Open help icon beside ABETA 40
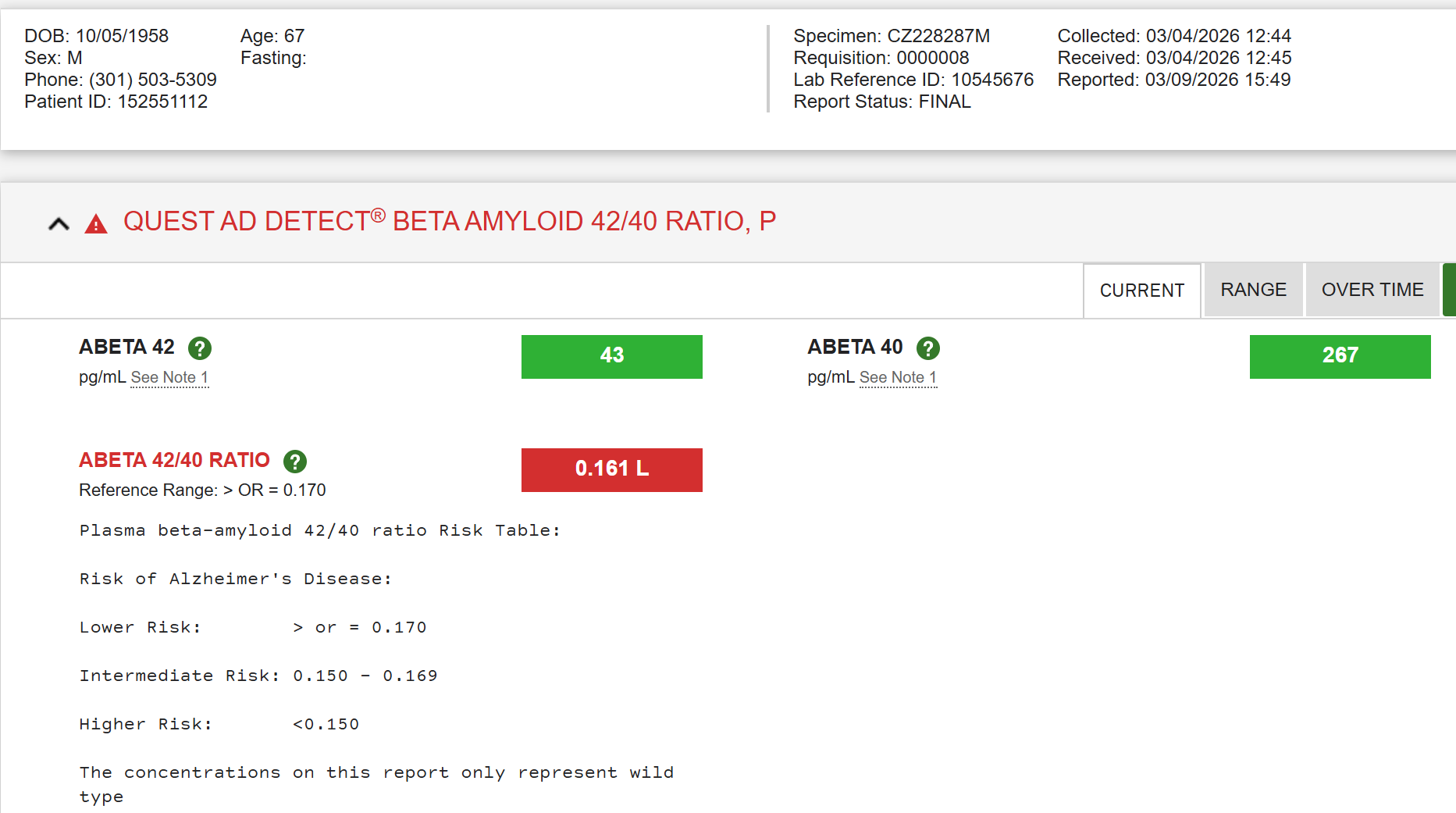The image size is (1456, 813). tap(927, 348)
